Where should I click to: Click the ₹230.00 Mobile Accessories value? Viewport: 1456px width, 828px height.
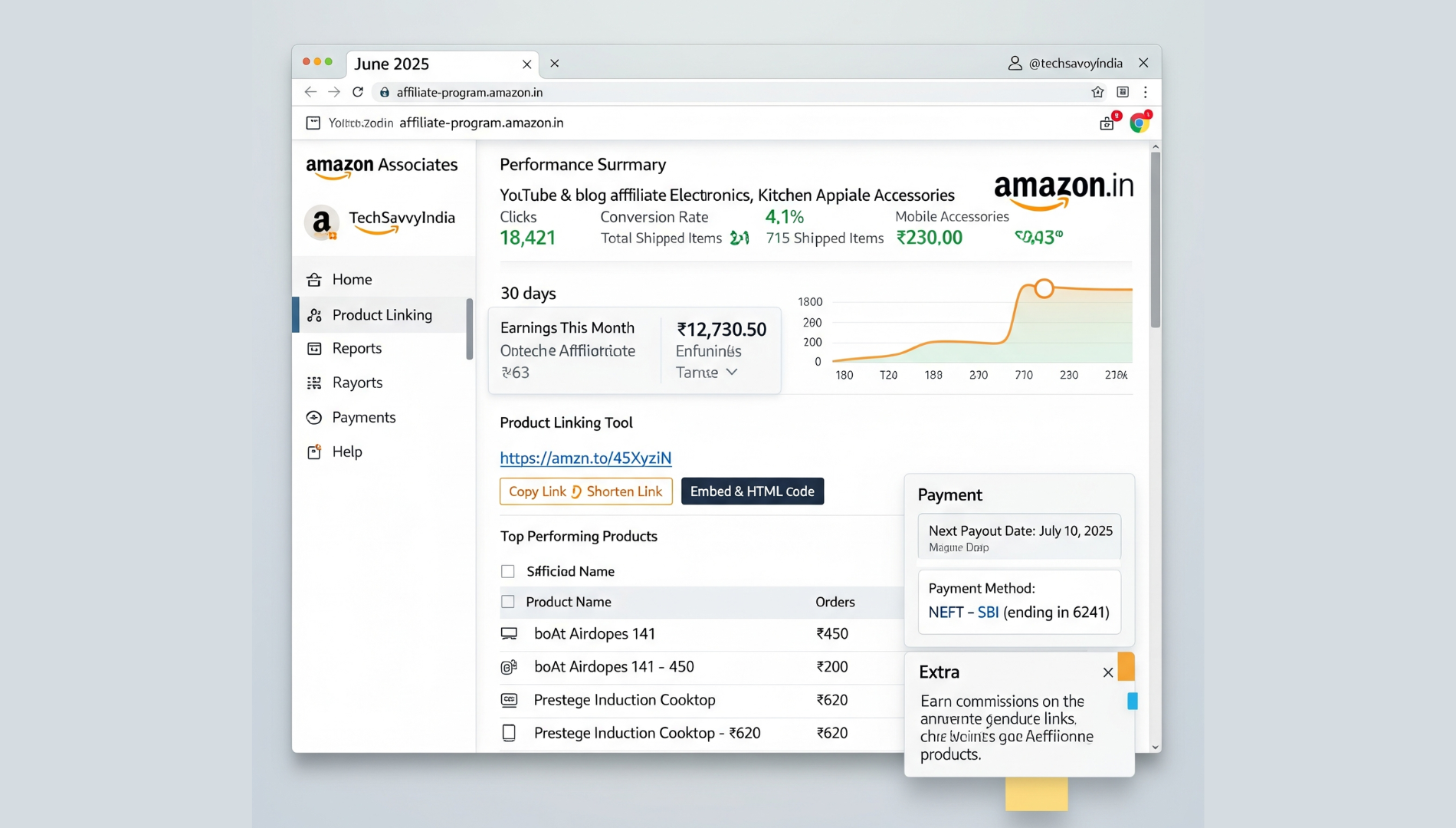pyautogui.click(x=929, y=238)
